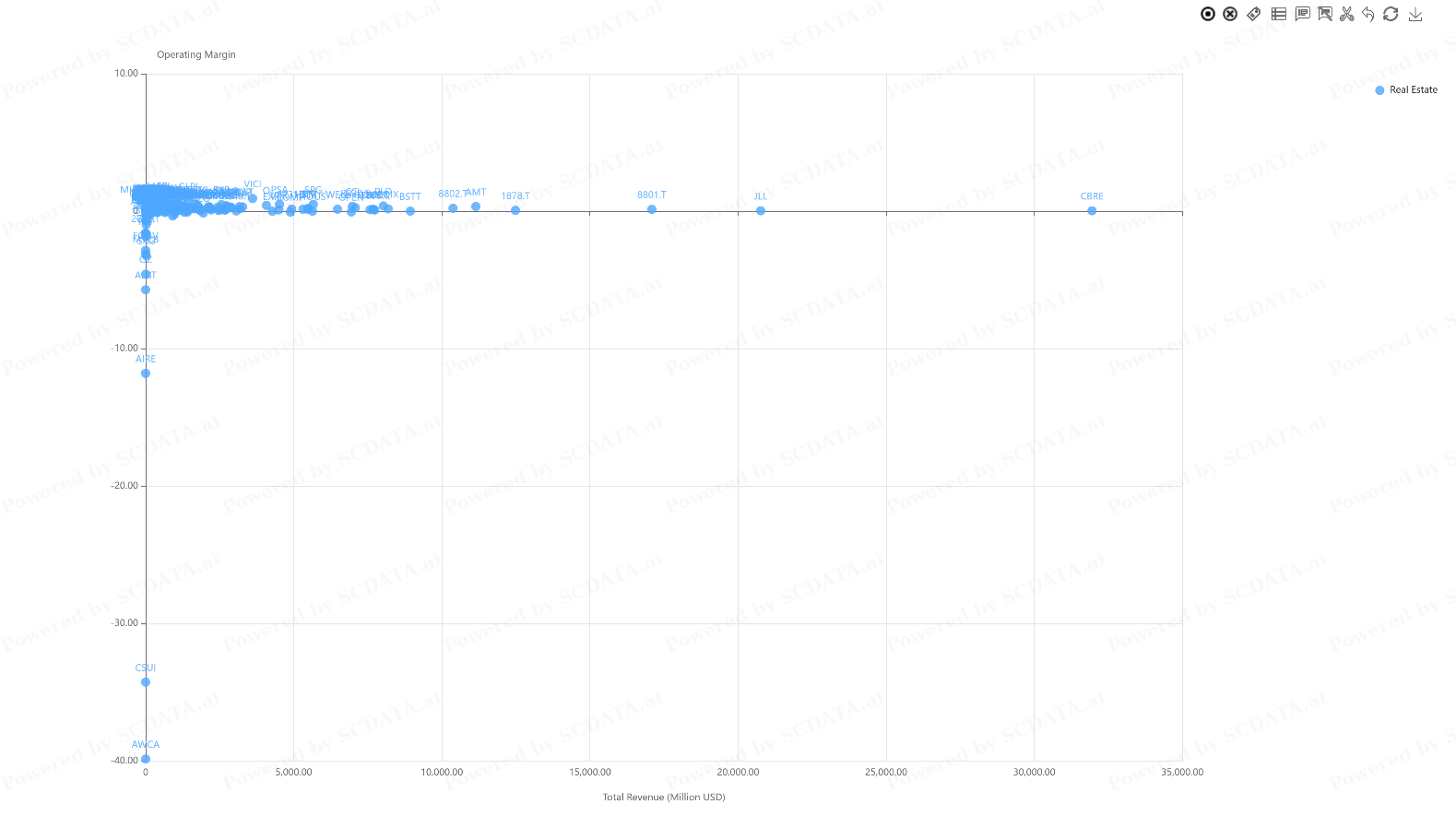The height and width of the screenshot is (816, 1456).
Task: Click the 25,000.00 x-axis label
Action: [x=886, y=773]
